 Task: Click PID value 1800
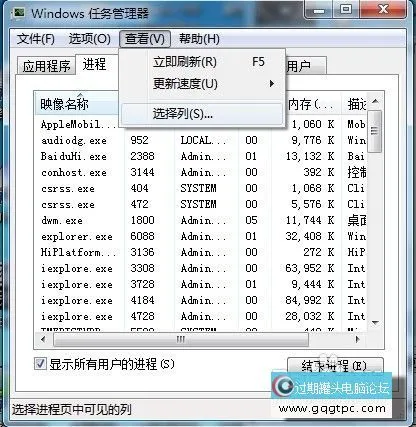tap(143, 220)
